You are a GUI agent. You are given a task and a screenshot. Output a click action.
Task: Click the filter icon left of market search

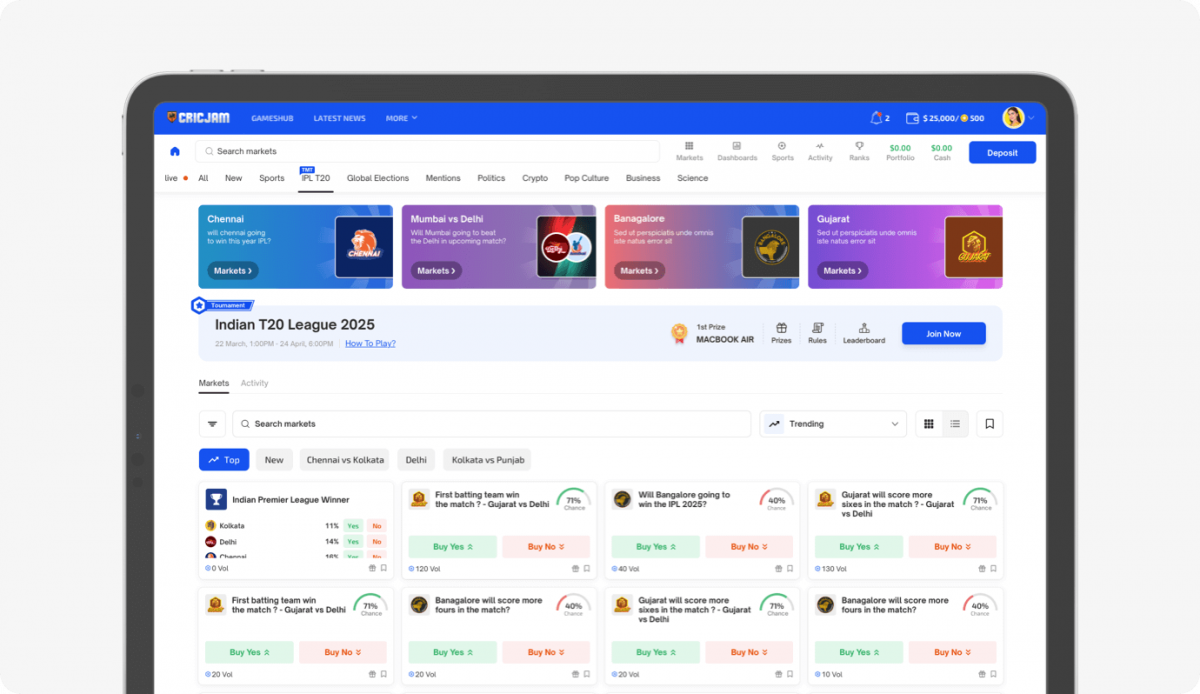point(212,424)
